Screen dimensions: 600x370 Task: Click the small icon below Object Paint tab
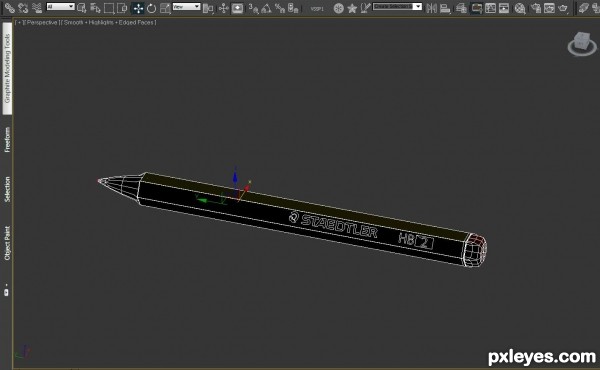[6, 292]
